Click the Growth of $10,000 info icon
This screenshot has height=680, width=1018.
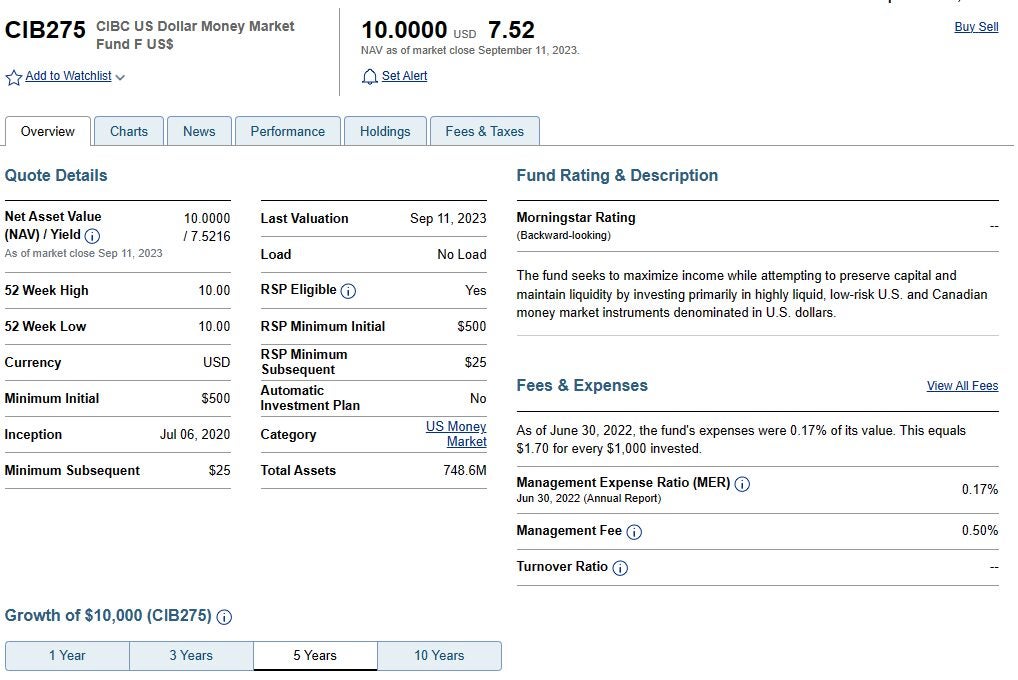point(224,616)
